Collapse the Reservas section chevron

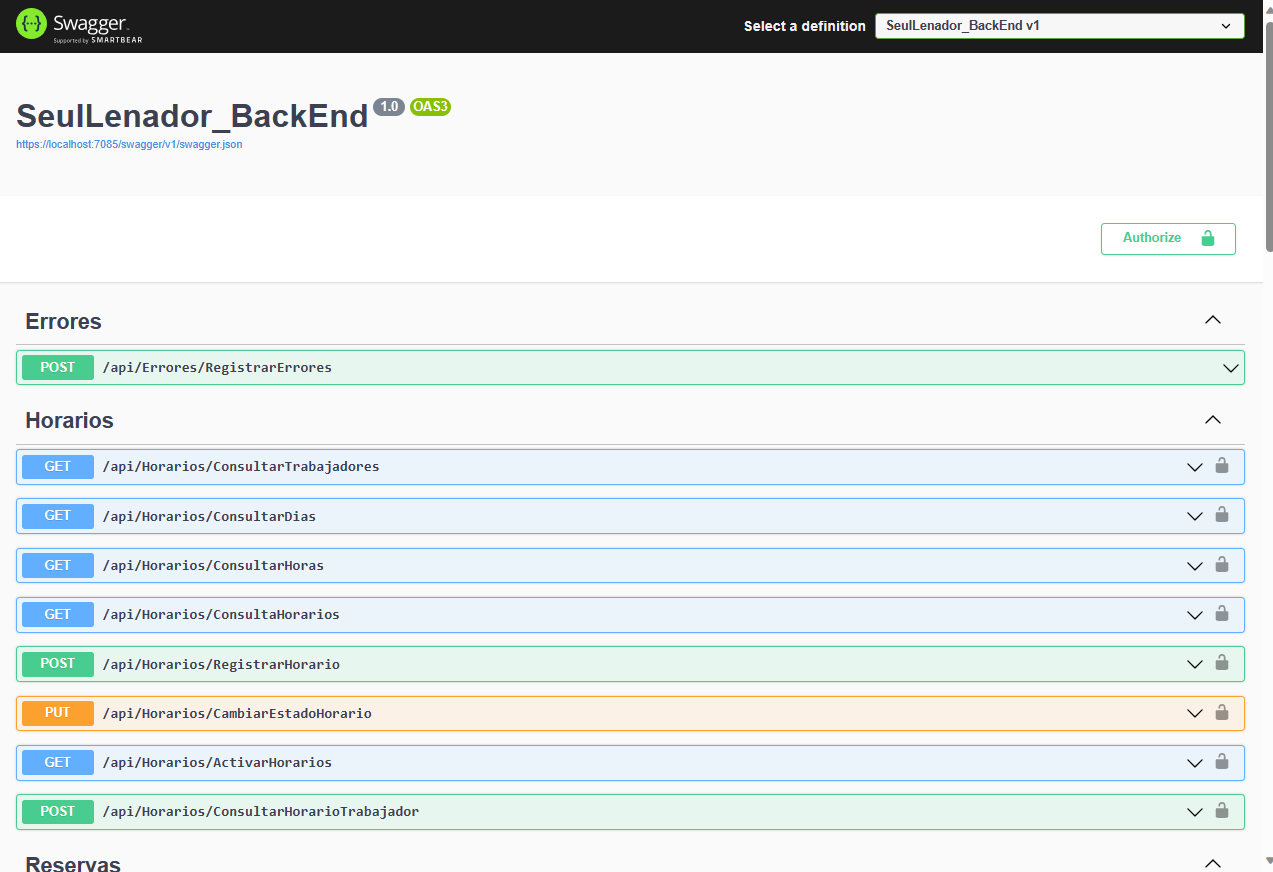[1213, 863]
